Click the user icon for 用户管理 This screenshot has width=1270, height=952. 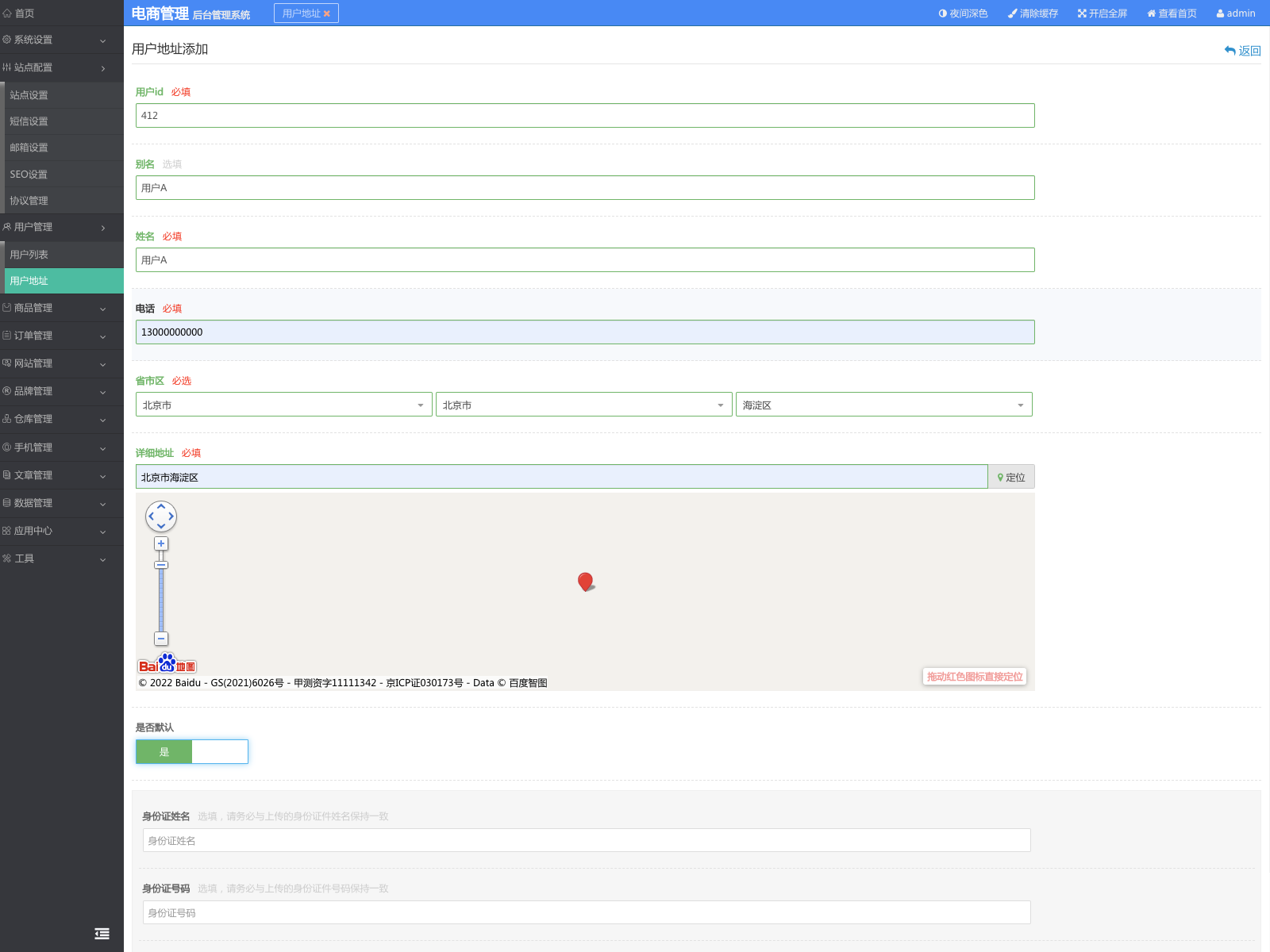(7, 227)
